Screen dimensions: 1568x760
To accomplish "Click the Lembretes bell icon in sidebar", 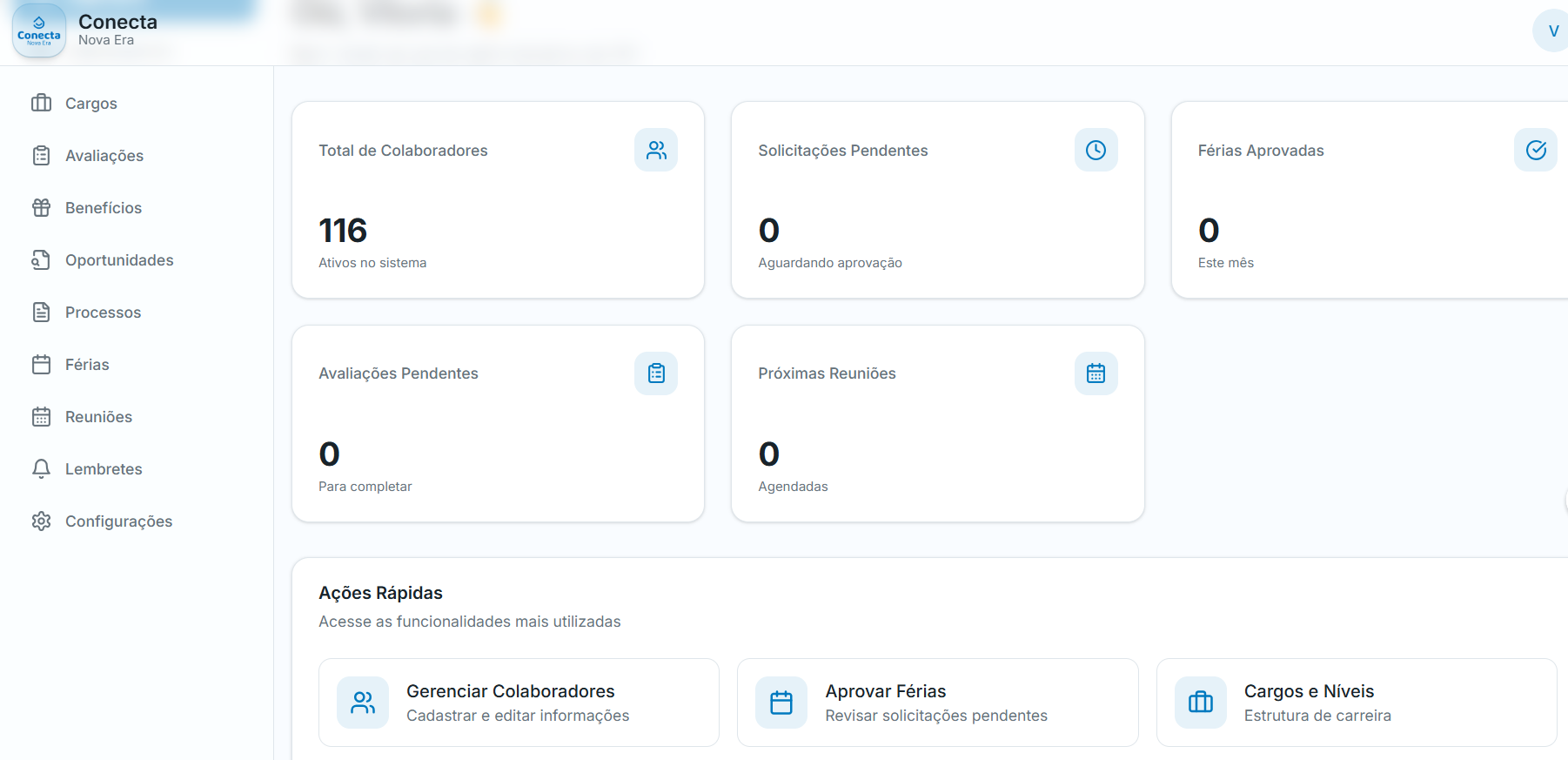I will (x=42, y=468).
